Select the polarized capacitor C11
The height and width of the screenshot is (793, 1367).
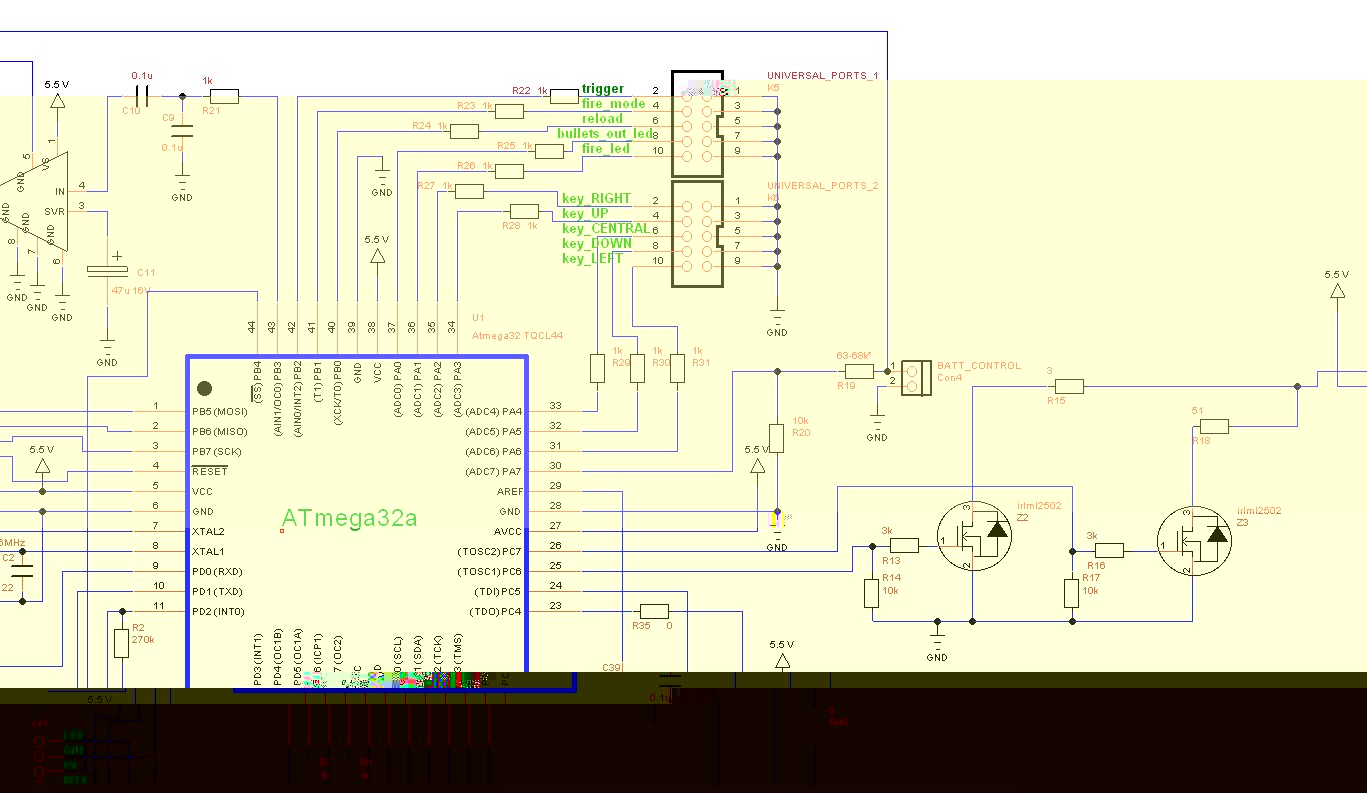pyautogui.click(x=107, y=270)
